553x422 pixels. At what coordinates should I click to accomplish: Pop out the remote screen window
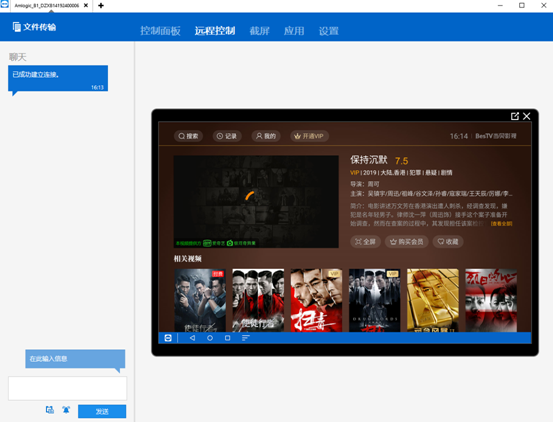[x=515, y=116]
